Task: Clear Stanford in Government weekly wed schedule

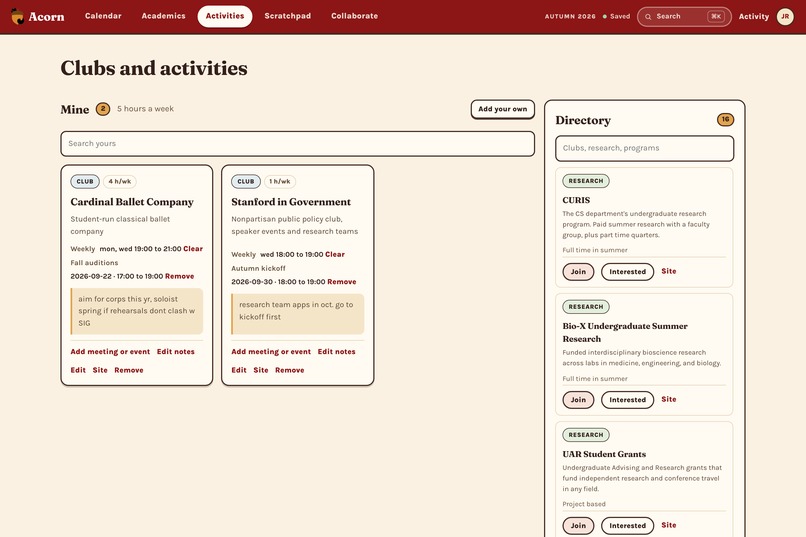Action: tap(335, 254)
